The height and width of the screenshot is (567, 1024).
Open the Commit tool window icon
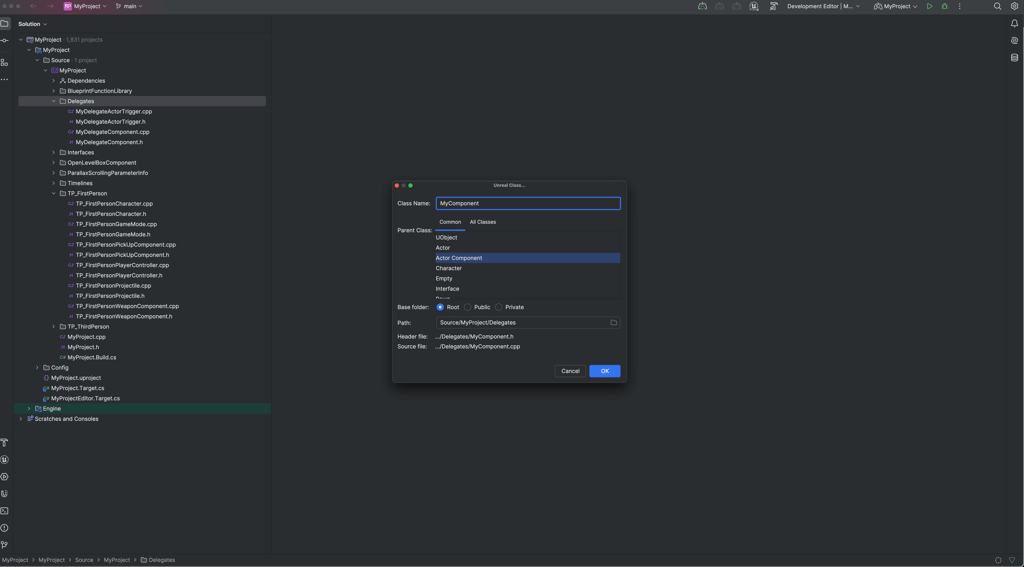click(5, 40)
